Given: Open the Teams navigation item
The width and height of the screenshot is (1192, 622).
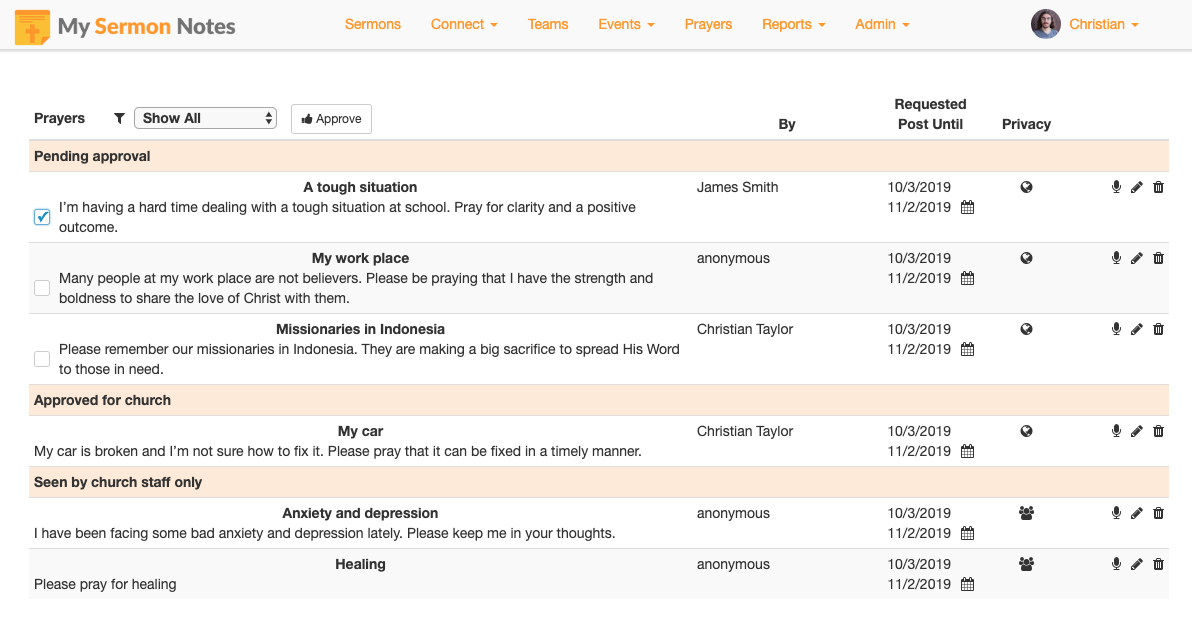Looking at the screenshot, I should point(548,24).
